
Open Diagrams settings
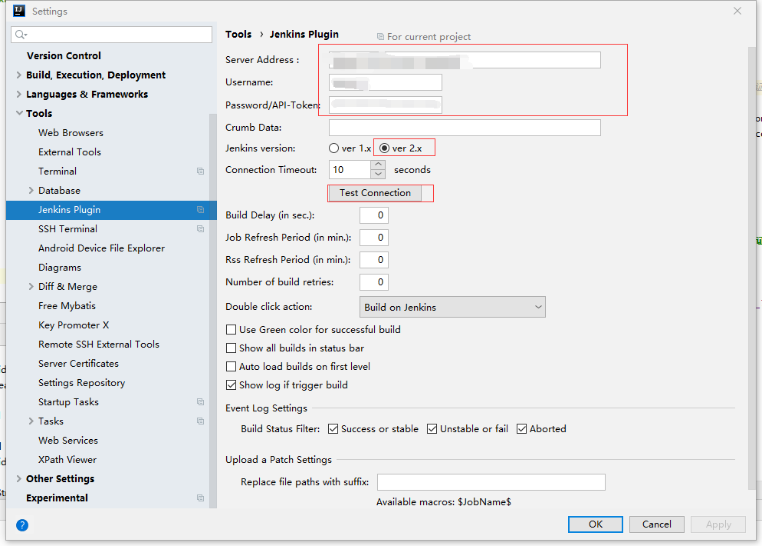tap(60, 267)
